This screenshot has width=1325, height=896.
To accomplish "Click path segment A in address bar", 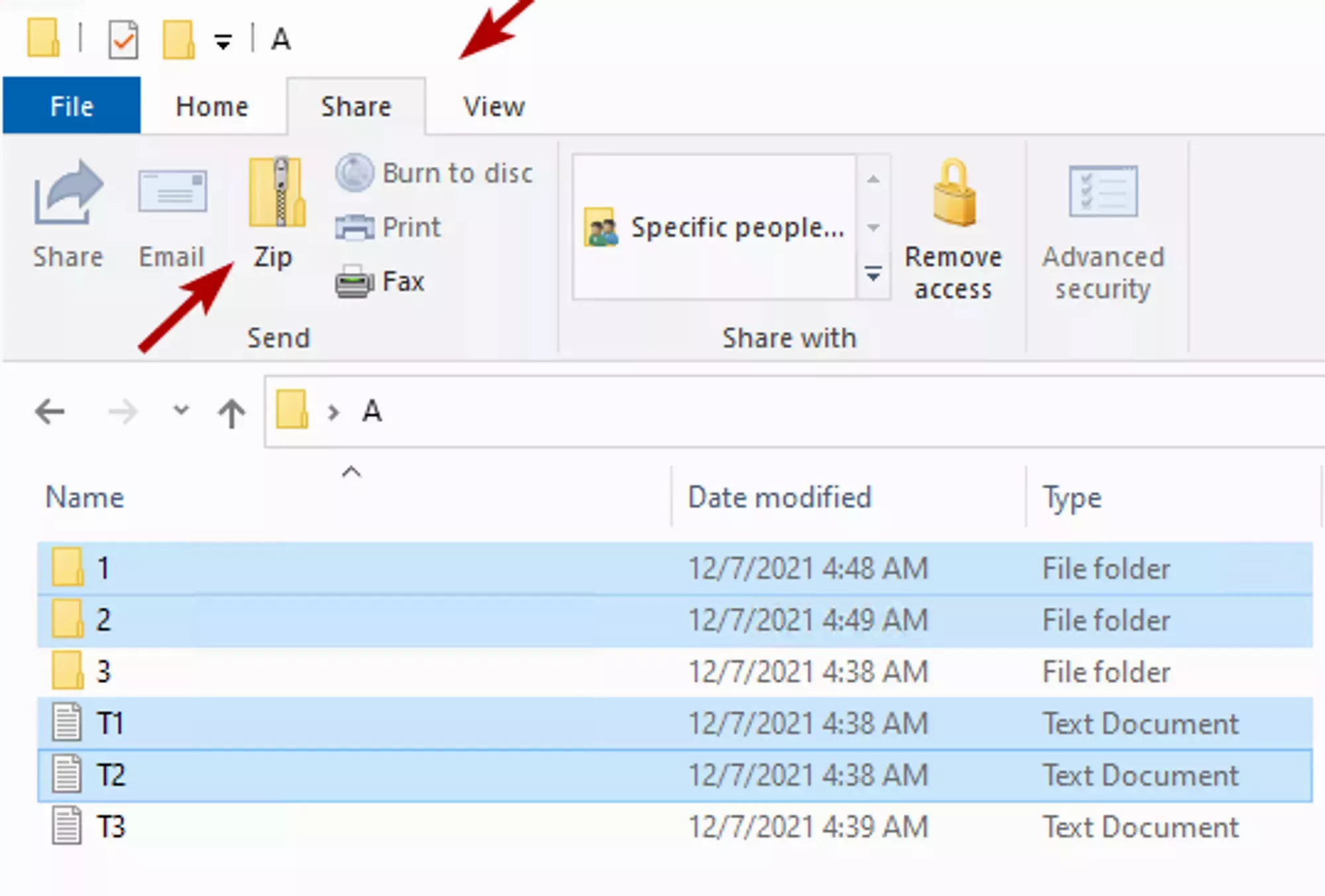I will click(372, 411).
